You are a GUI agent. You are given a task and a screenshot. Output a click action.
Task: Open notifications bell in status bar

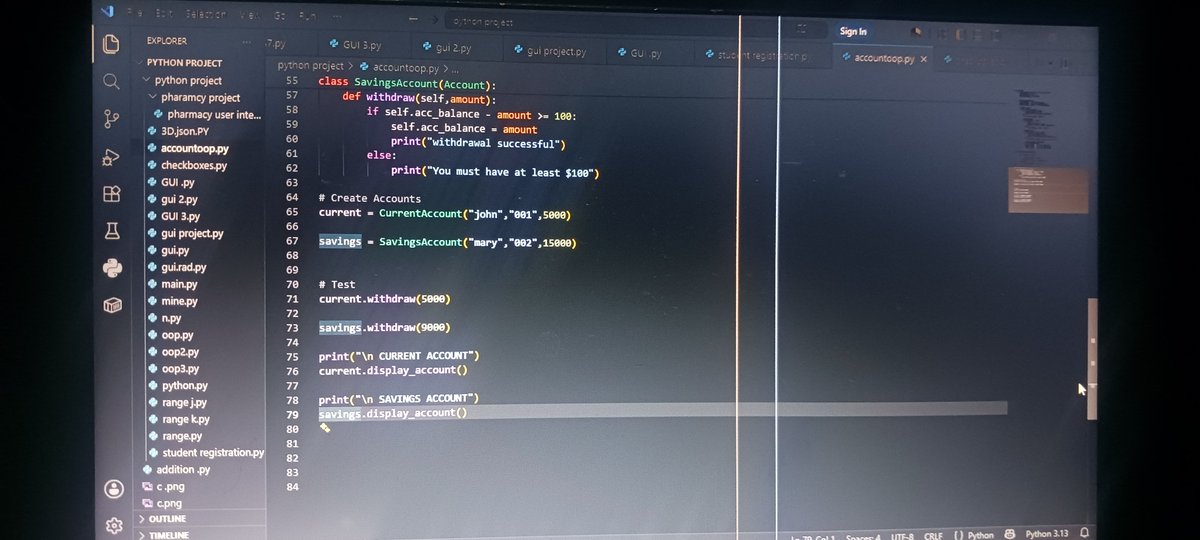coord(1085,534)
